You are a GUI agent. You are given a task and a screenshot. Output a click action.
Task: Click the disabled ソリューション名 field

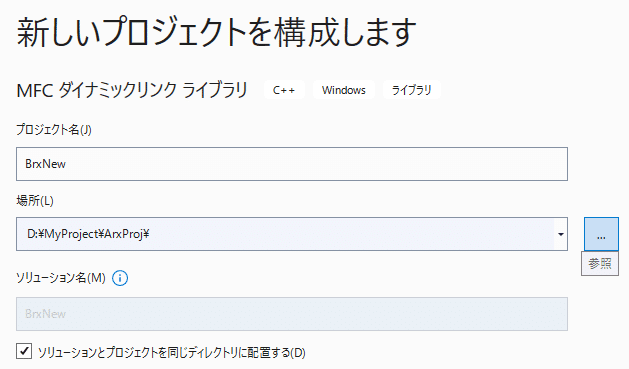[x=292, y=314]
